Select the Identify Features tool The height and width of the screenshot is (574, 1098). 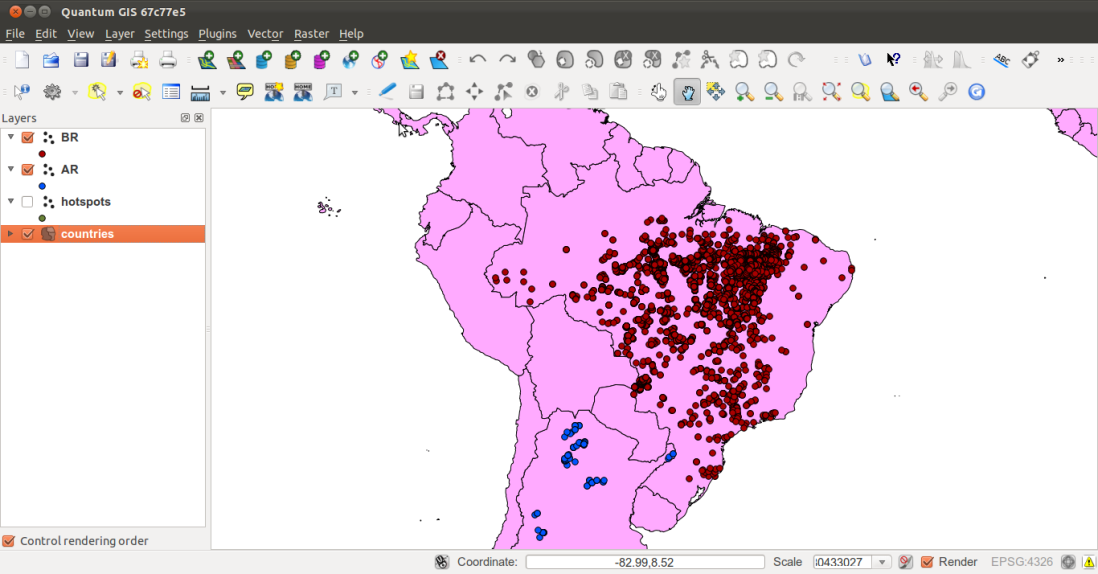point(22,92)
